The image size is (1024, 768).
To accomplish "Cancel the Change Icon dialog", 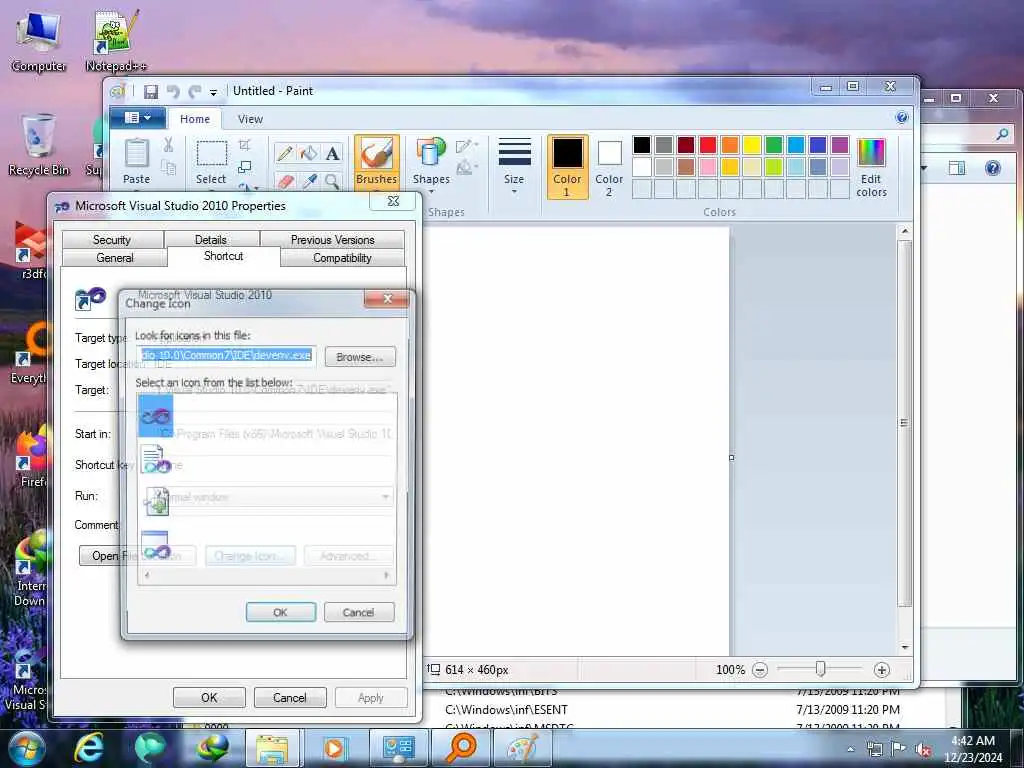I will pos(359,613).
